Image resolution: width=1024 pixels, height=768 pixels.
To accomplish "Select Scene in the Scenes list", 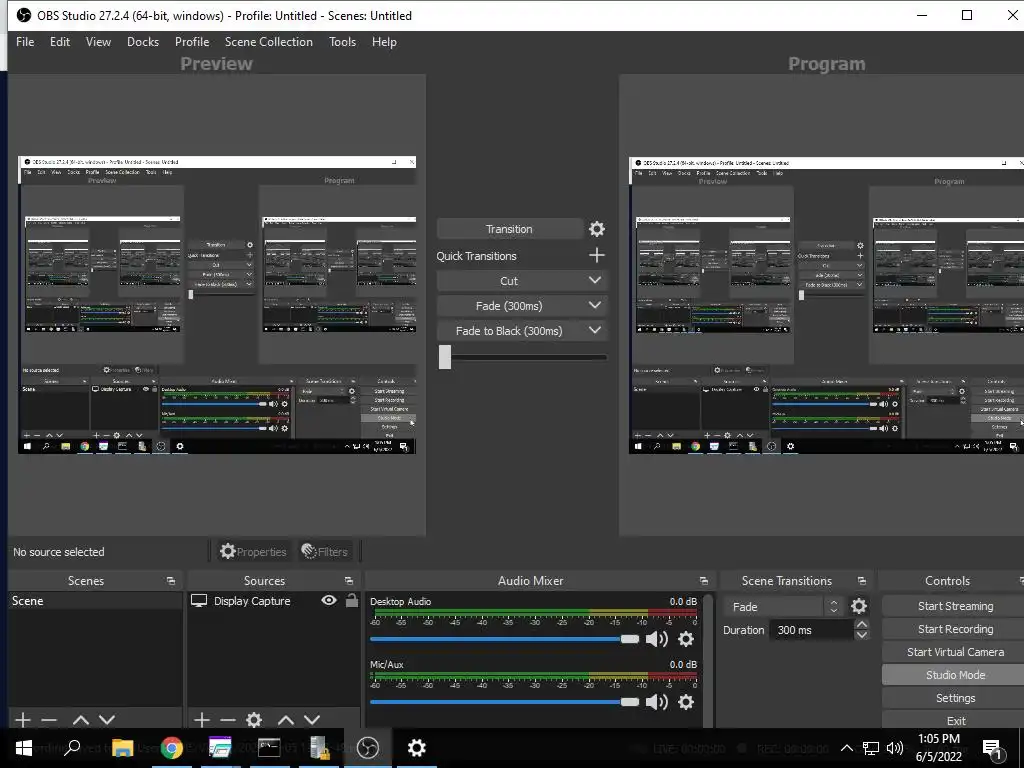I will coord(95,601).
